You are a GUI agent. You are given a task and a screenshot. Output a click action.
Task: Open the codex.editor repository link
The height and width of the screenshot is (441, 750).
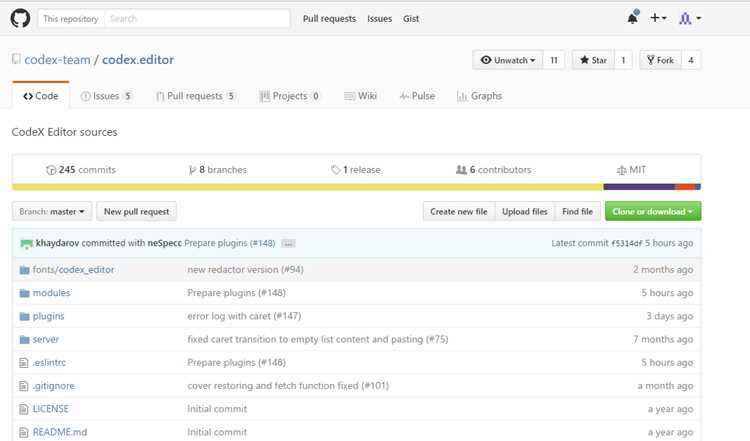138,60
